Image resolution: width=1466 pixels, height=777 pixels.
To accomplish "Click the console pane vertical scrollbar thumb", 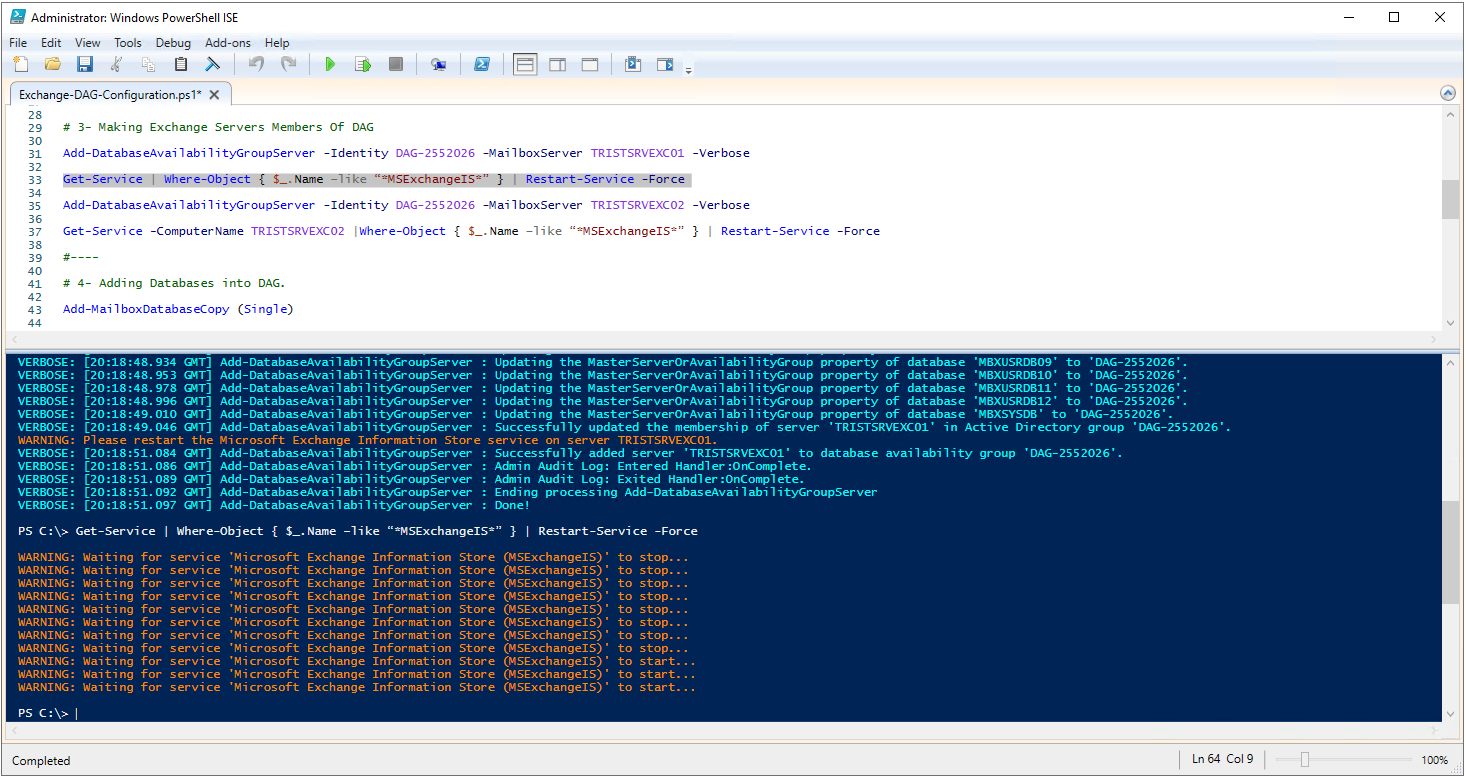I will (x=1449, y=552).
